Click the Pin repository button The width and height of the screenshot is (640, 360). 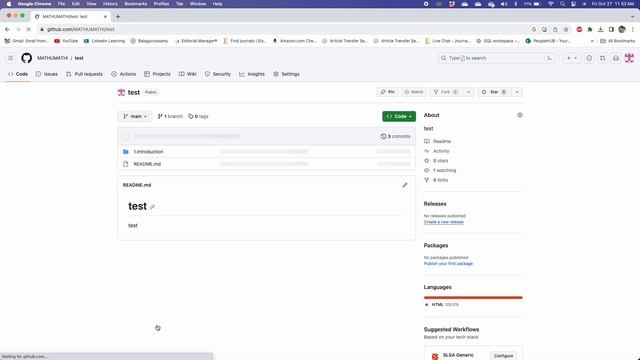(387, 92)
